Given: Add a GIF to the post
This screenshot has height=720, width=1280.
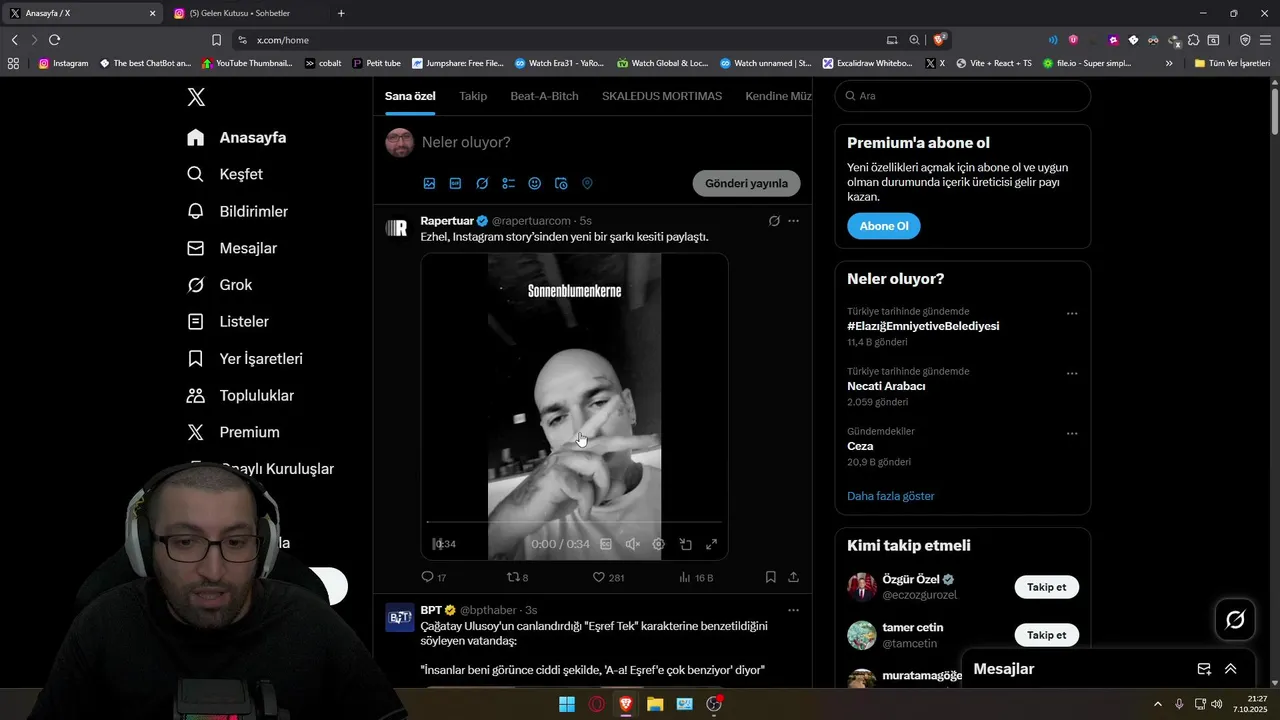Looking at the screenshot, I should 455,183.
